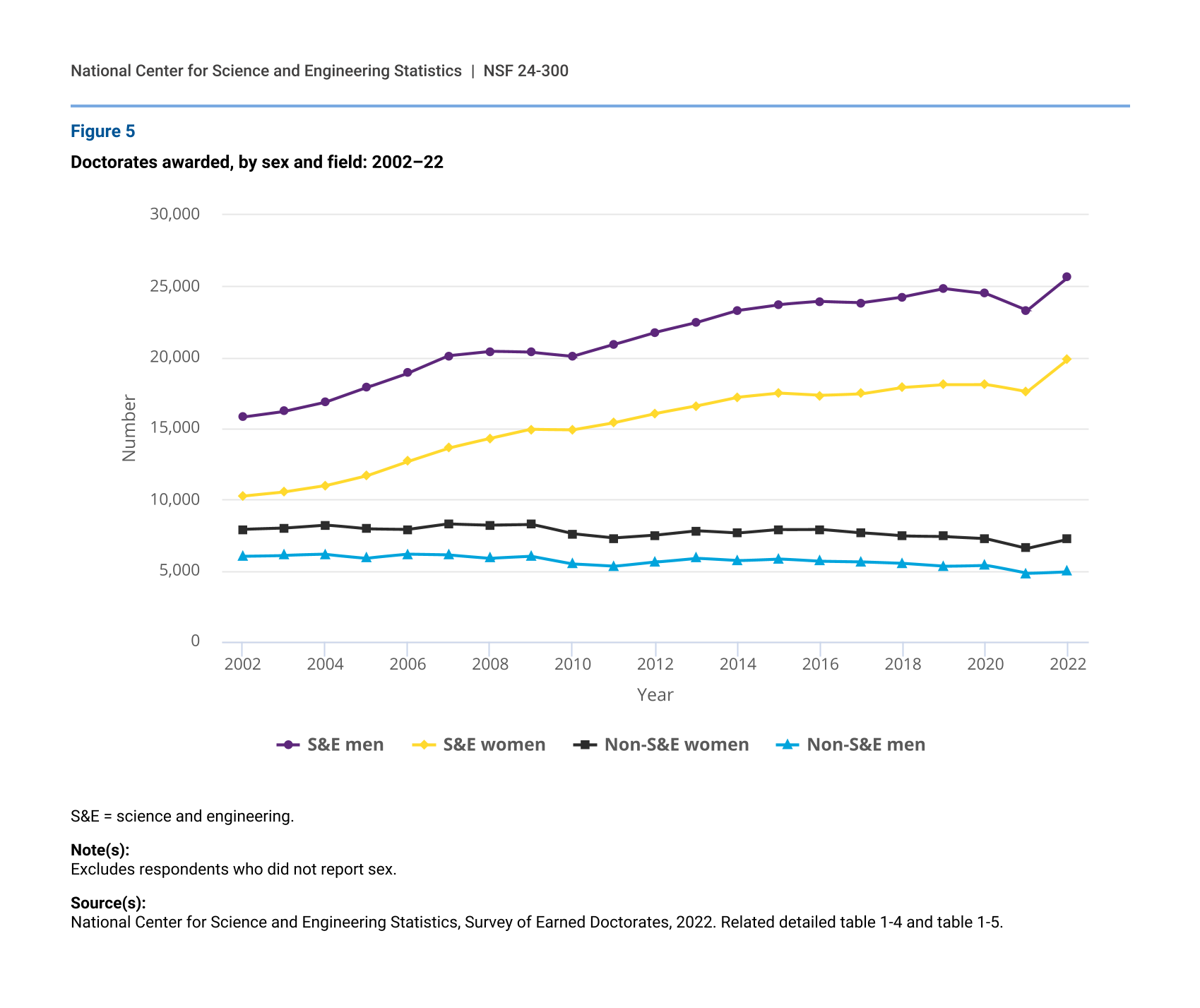
Task: Click the black square Non-S&E women legend marker
Action: pos(585,745)
